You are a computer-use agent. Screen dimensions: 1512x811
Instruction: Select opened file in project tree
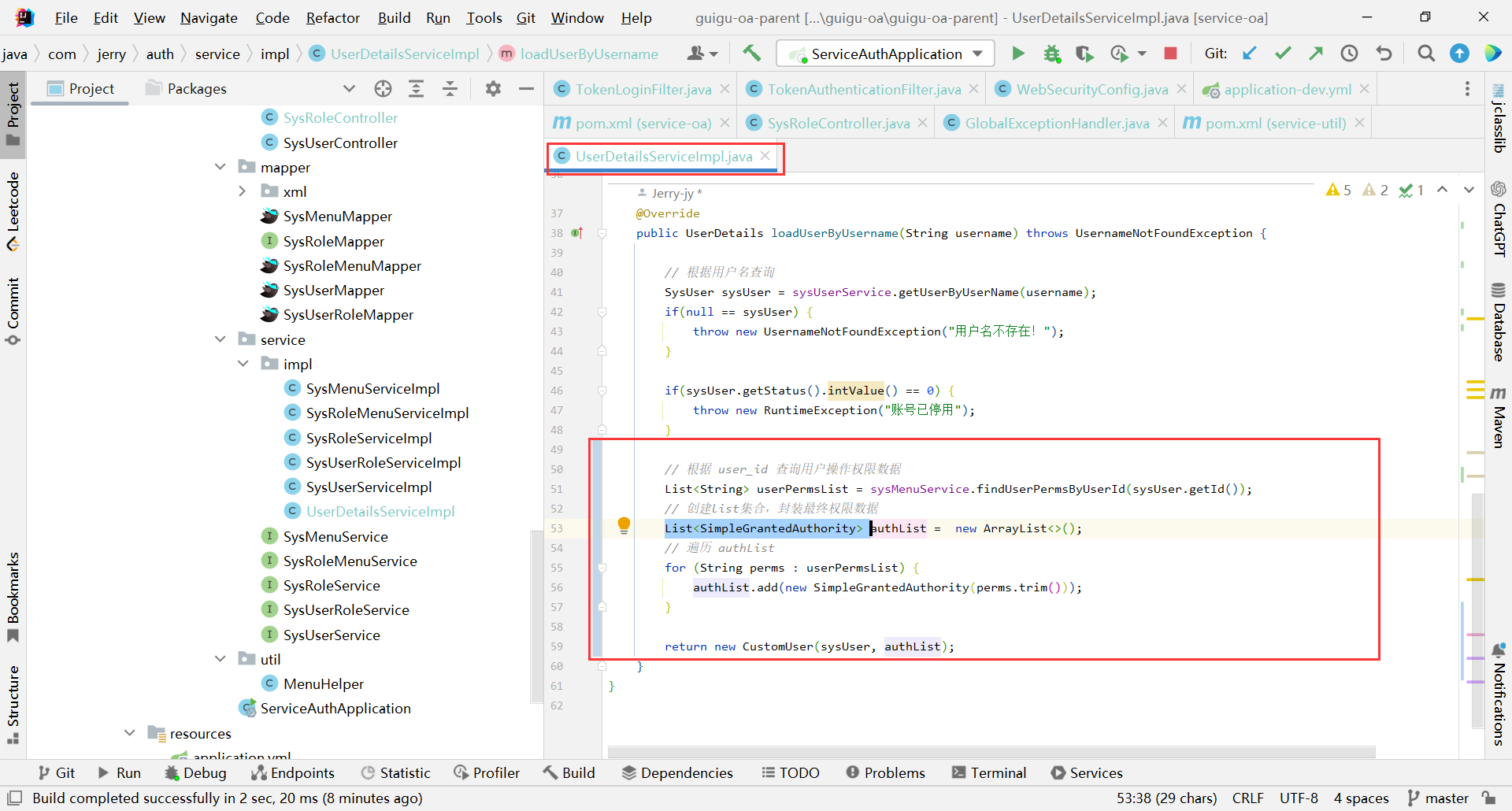(x=384, y=89)
